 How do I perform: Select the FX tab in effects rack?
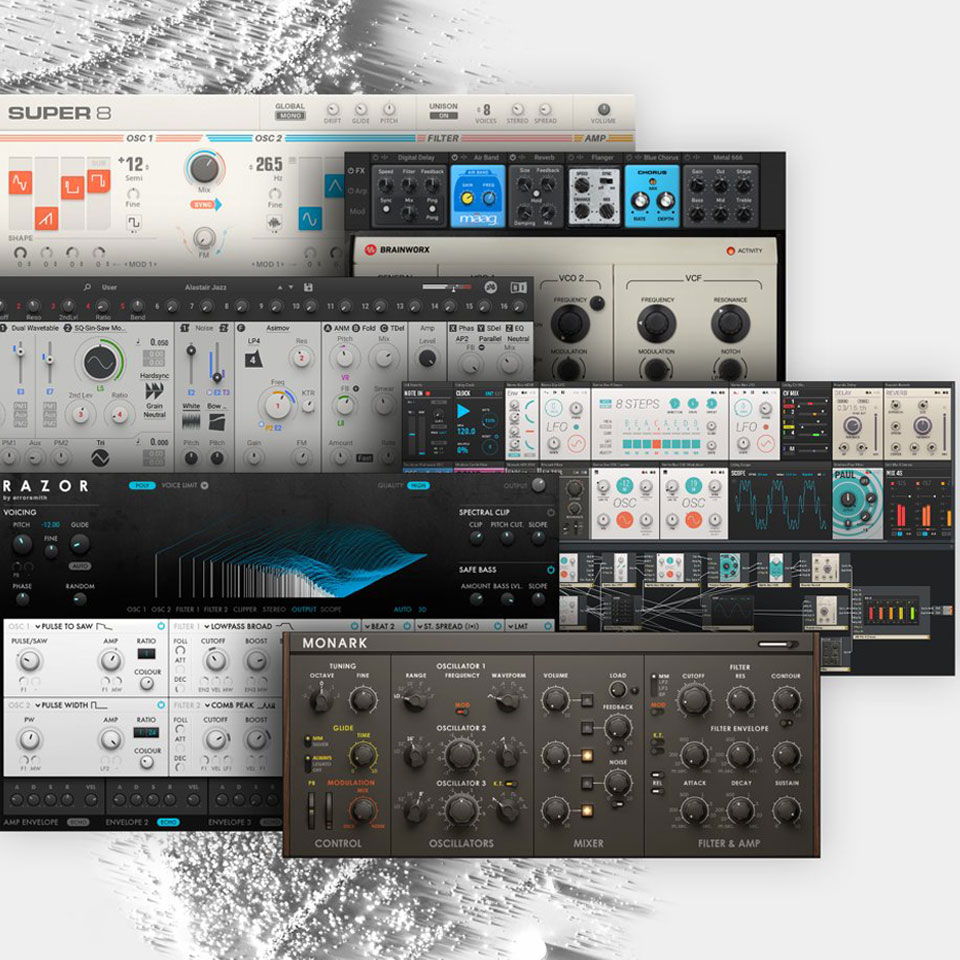(357, 170)
